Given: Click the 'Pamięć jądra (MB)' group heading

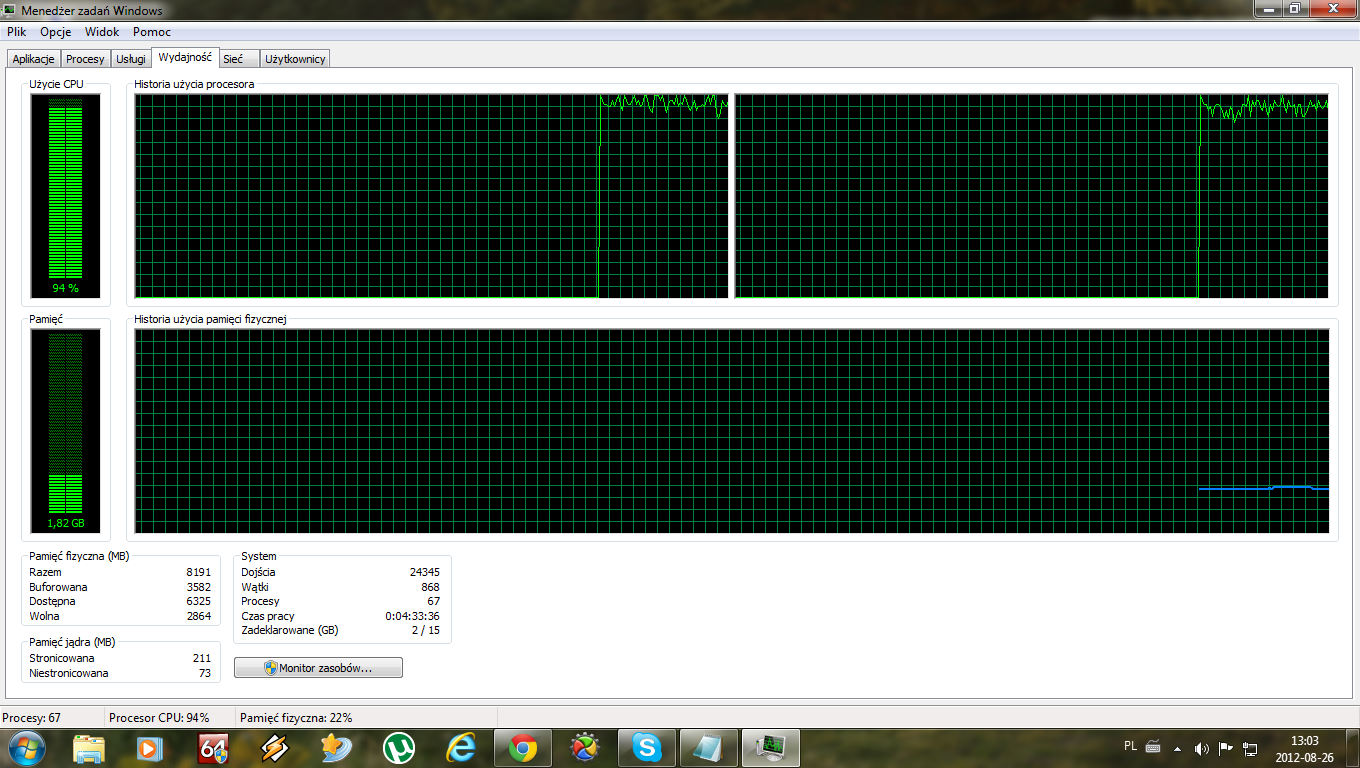Looking at the screenshot, I should (72, 642).
